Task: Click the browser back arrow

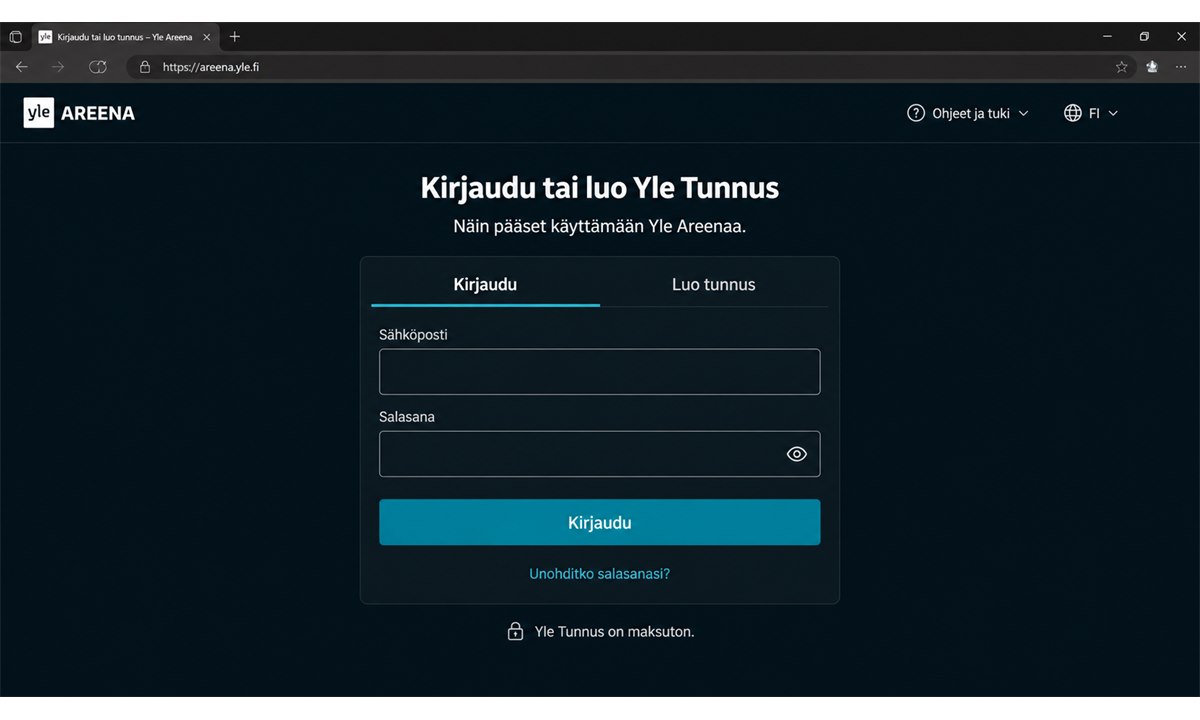Action: (22, 67)
